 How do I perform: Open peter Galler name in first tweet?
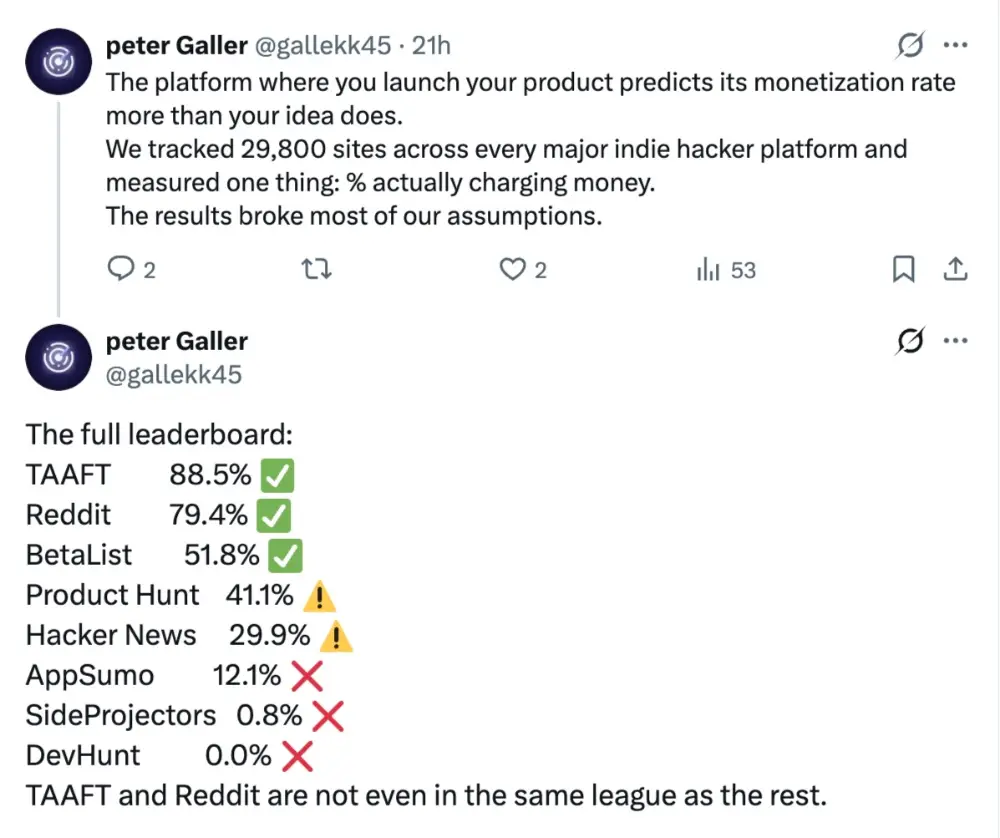pyautogui.click(x=176, y=45)
